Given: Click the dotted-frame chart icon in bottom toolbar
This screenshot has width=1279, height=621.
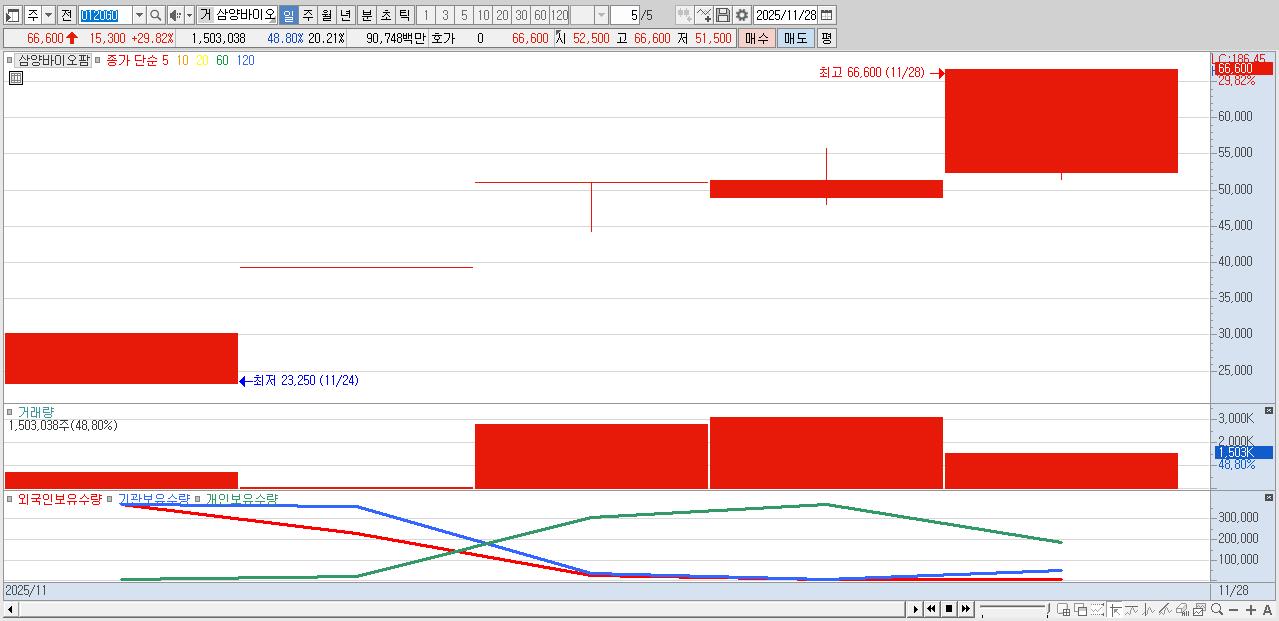Looking at the screenshot, I should 1097,609.
